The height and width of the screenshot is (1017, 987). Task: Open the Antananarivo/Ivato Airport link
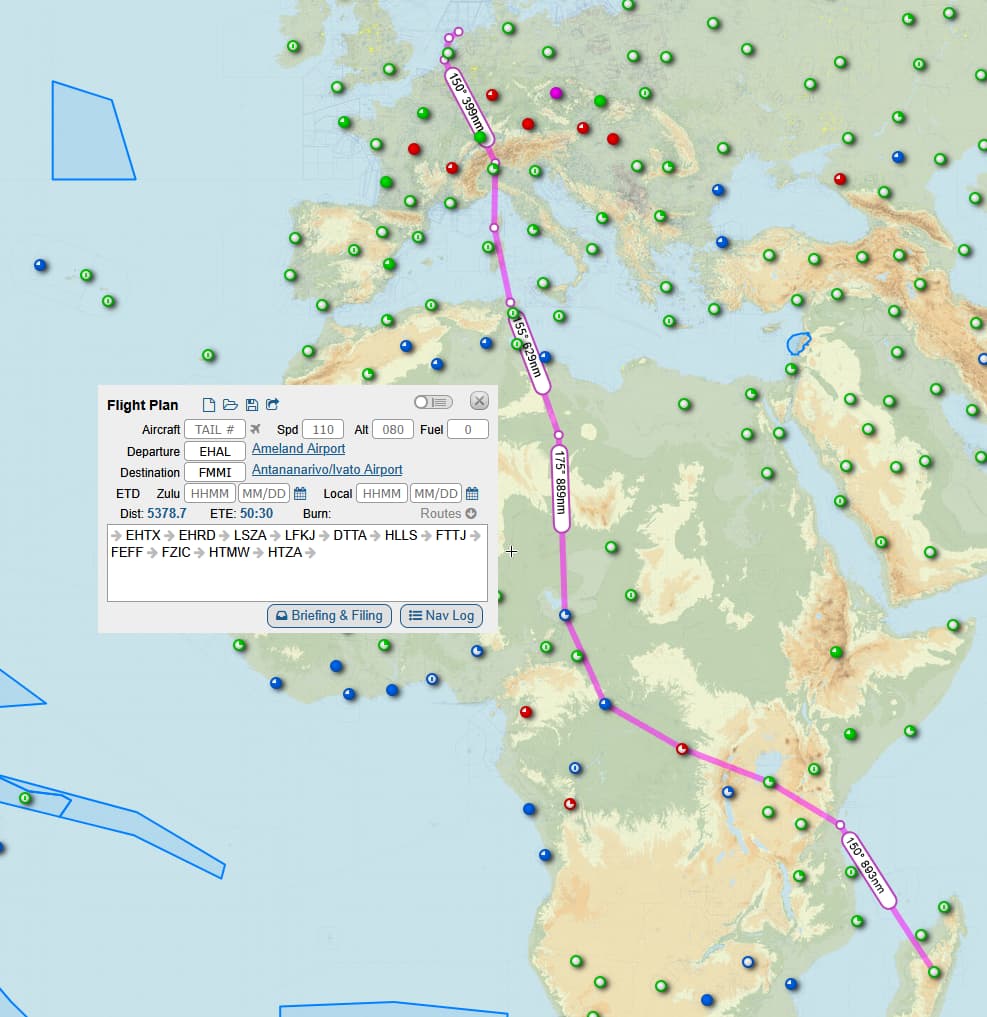pyautogui.click(x=327, y=470)
